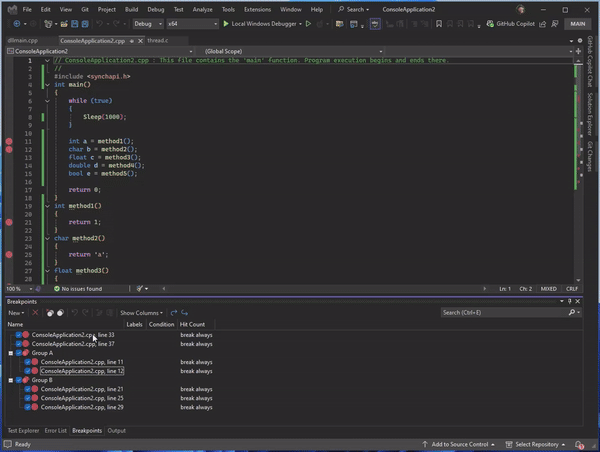Click the editor zoom level 100% box
Image resolution: width=600 pixels, height=452 pixels.
pyautogui.click(x=16, y=289)
